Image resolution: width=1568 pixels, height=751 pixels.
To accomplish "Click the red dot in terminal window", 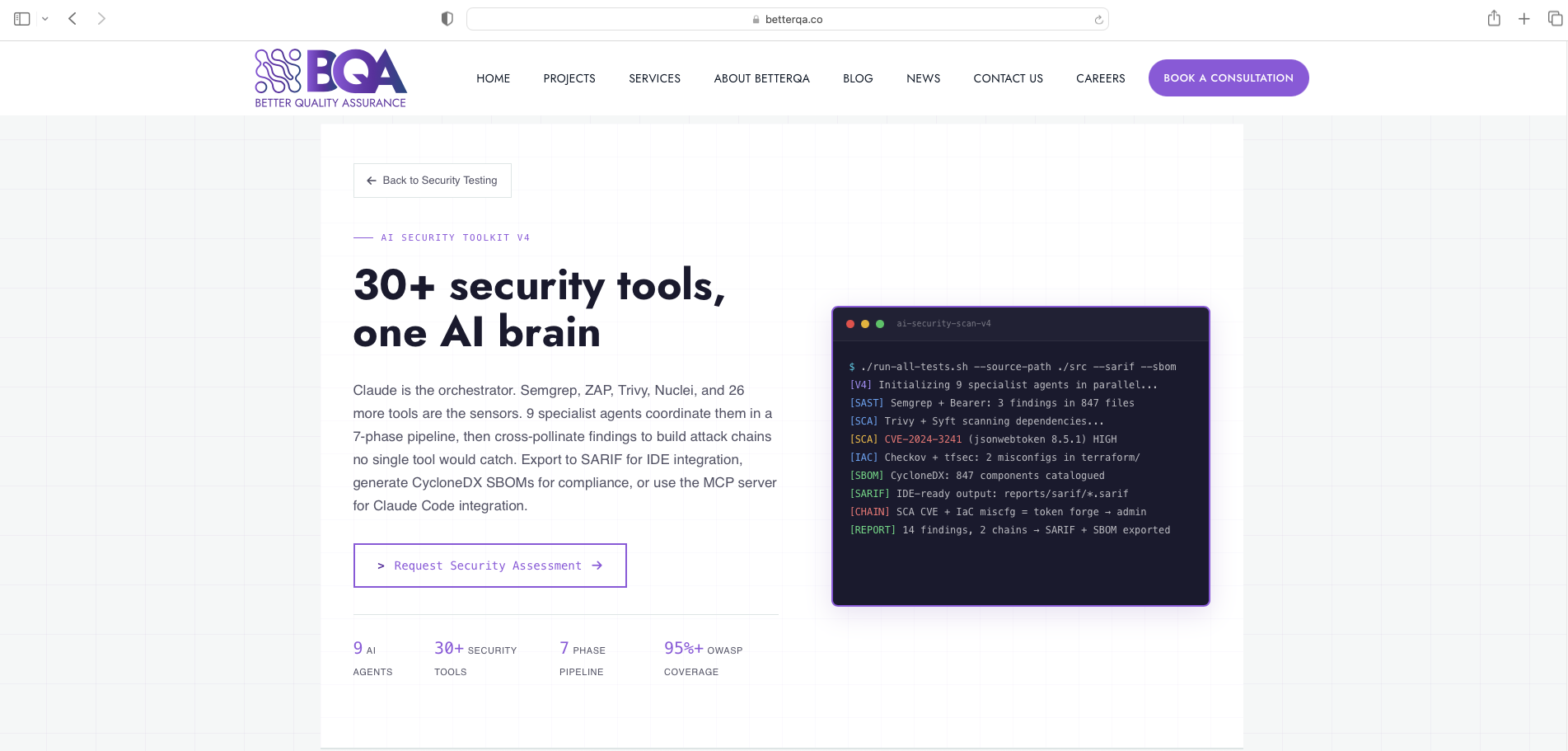I will click(850, 324).
